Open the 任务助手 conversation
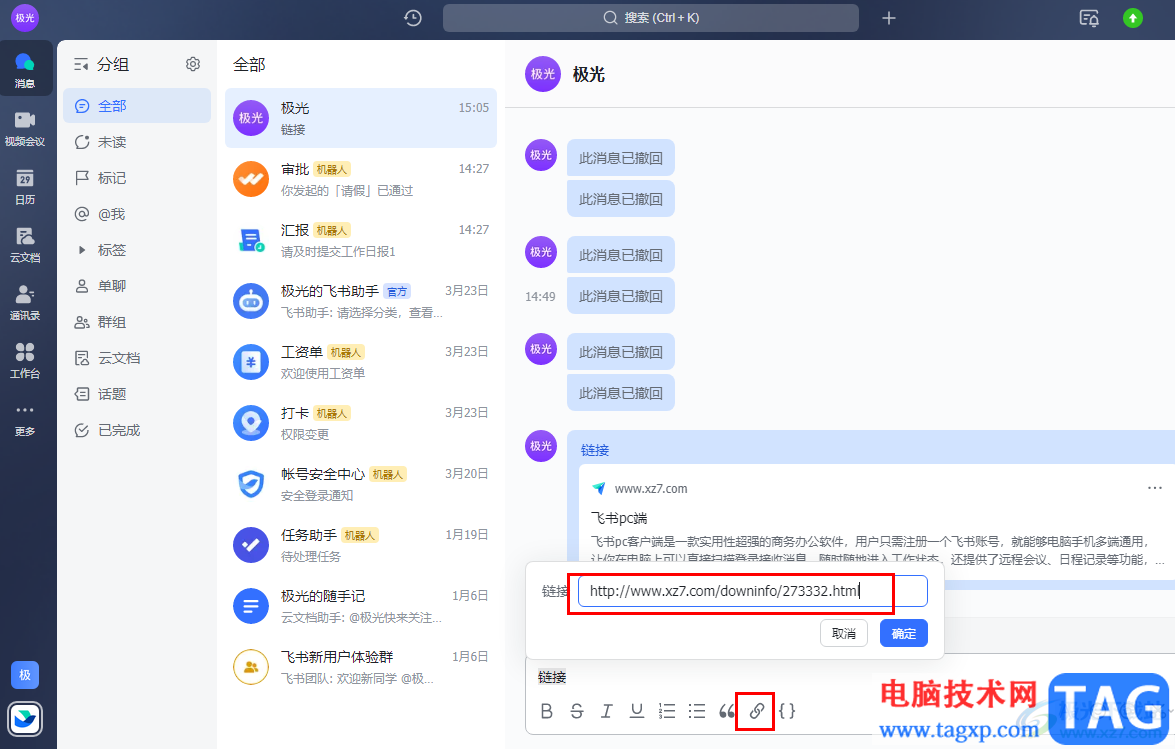 click(360, 545)
